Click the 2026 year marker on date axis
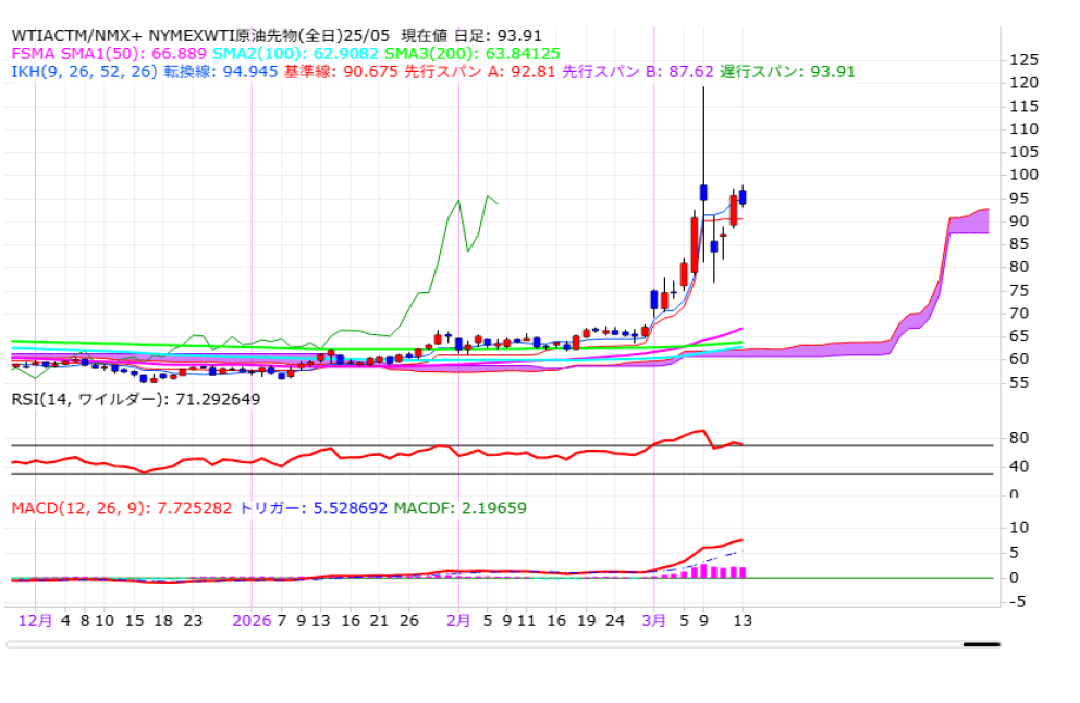The width and height of the screenshot is (1080, 703). (x=251, y=620)
